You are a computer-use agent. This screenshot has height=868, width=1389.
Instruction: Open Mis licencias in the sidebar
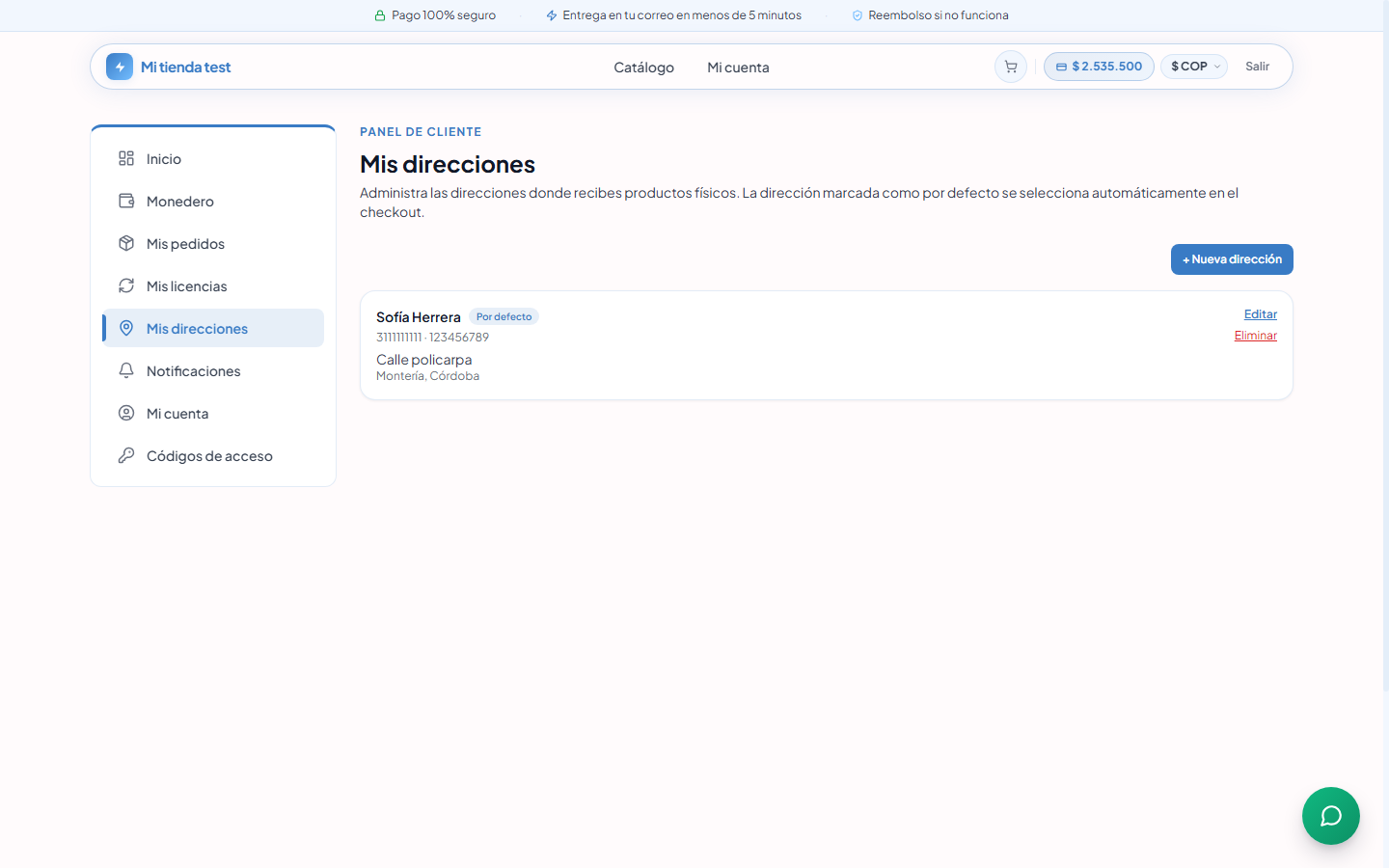coord(213,285)
